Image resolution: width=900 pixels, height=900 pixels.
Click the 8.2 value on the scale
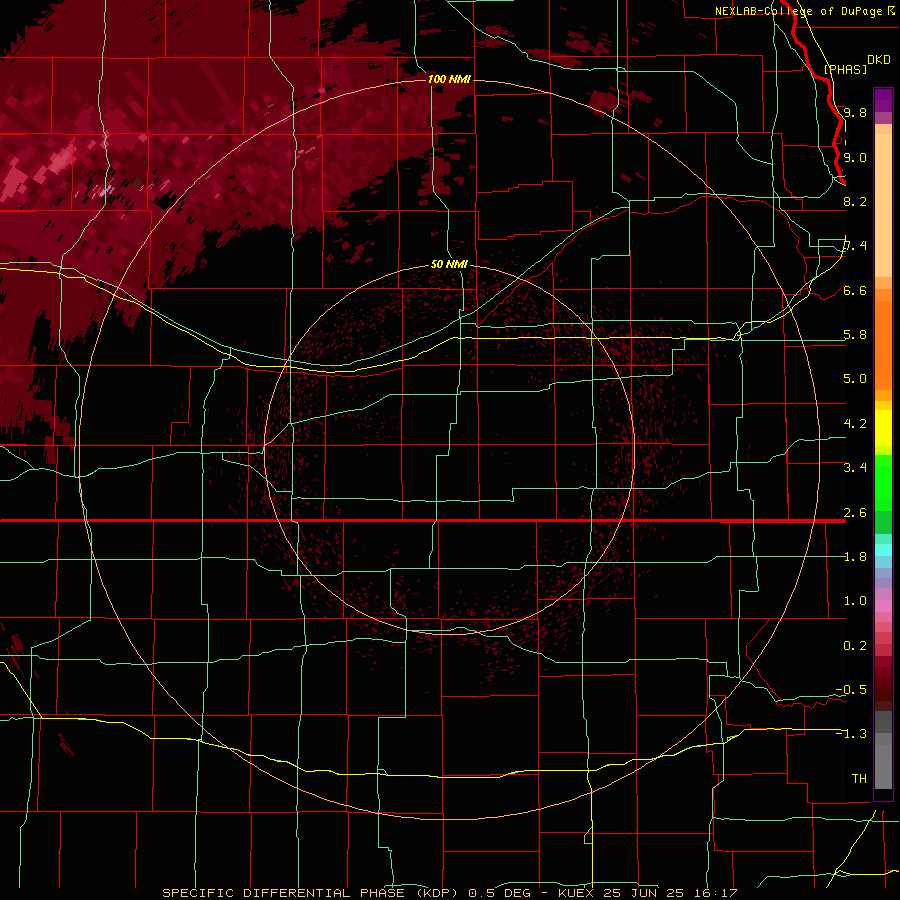click(855, 201)
